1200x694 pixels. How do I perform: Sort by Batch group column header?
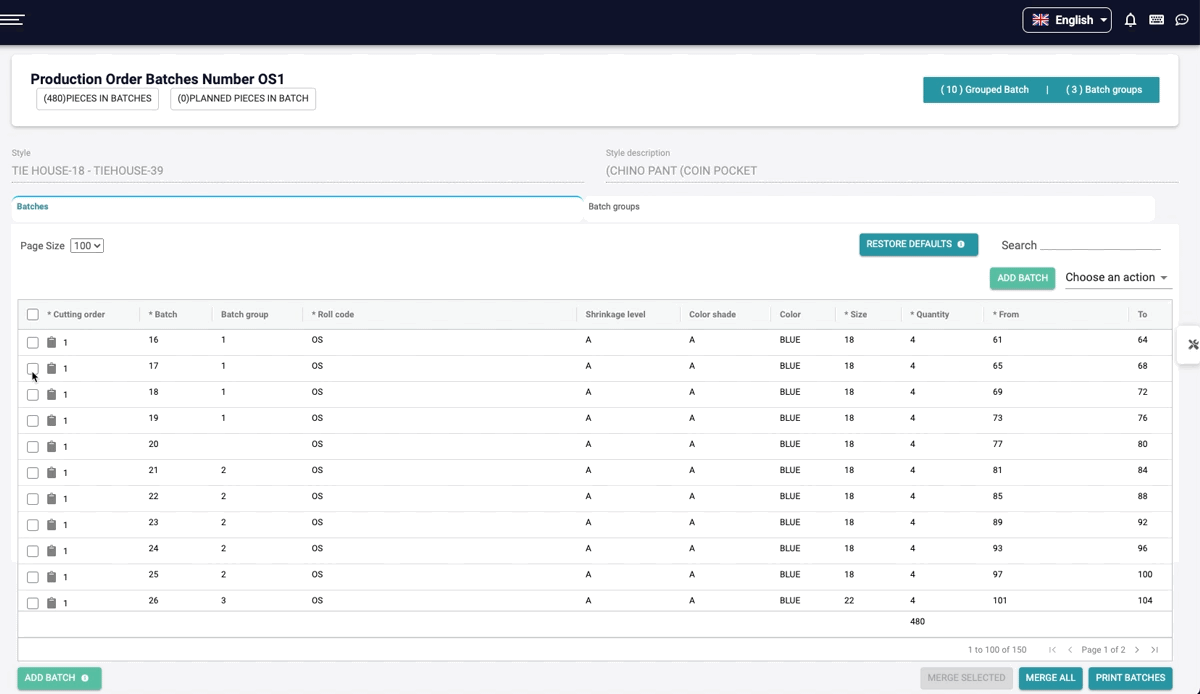tap(245, 314)
